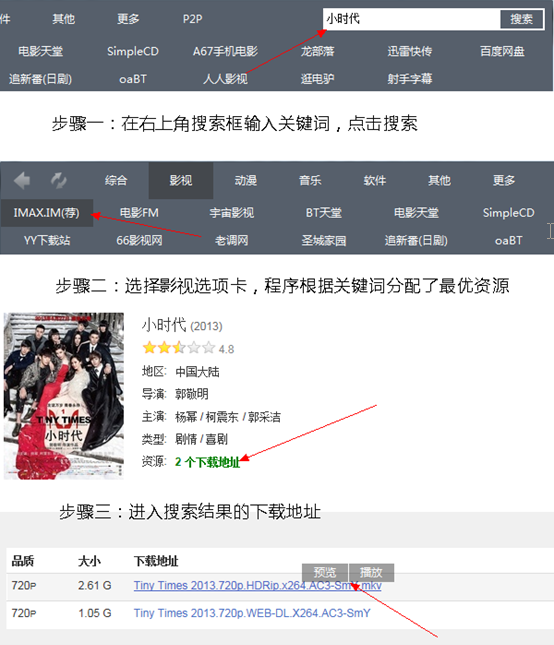Click the 720P quality cell of the 2.61 G row

[x=24, y=585]
